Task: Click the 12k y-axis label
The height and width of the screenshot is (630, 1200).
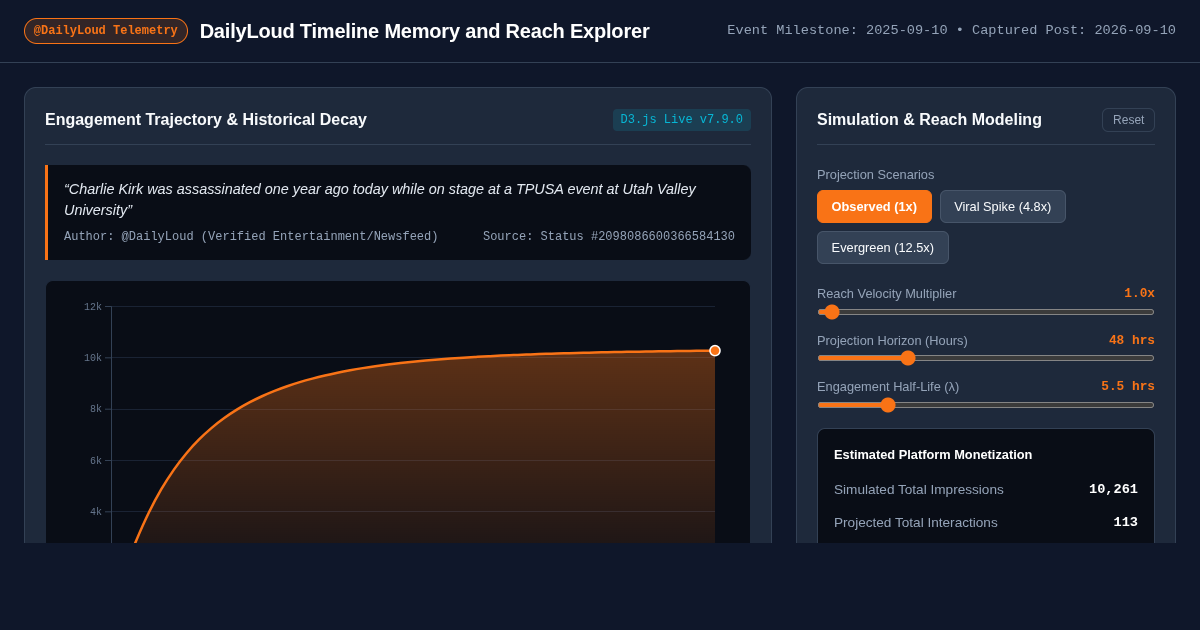Action: tap(93, 307)
